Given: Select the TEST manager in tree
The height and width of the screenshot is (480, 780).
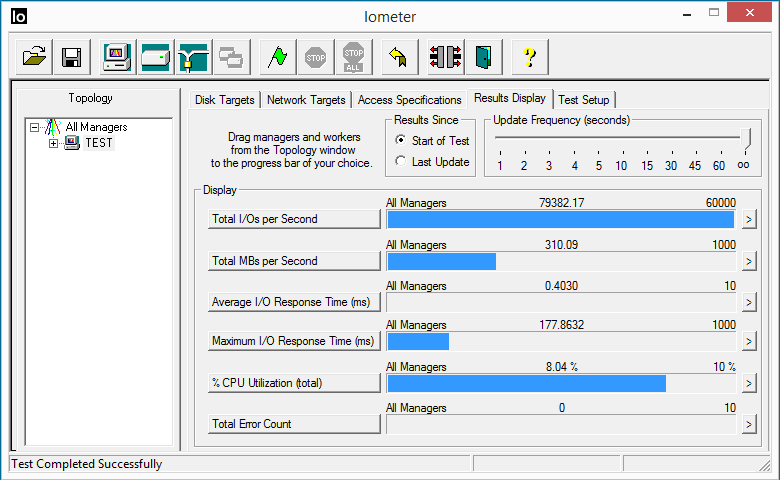Looking at the screenshot, I should coord(98,143).
